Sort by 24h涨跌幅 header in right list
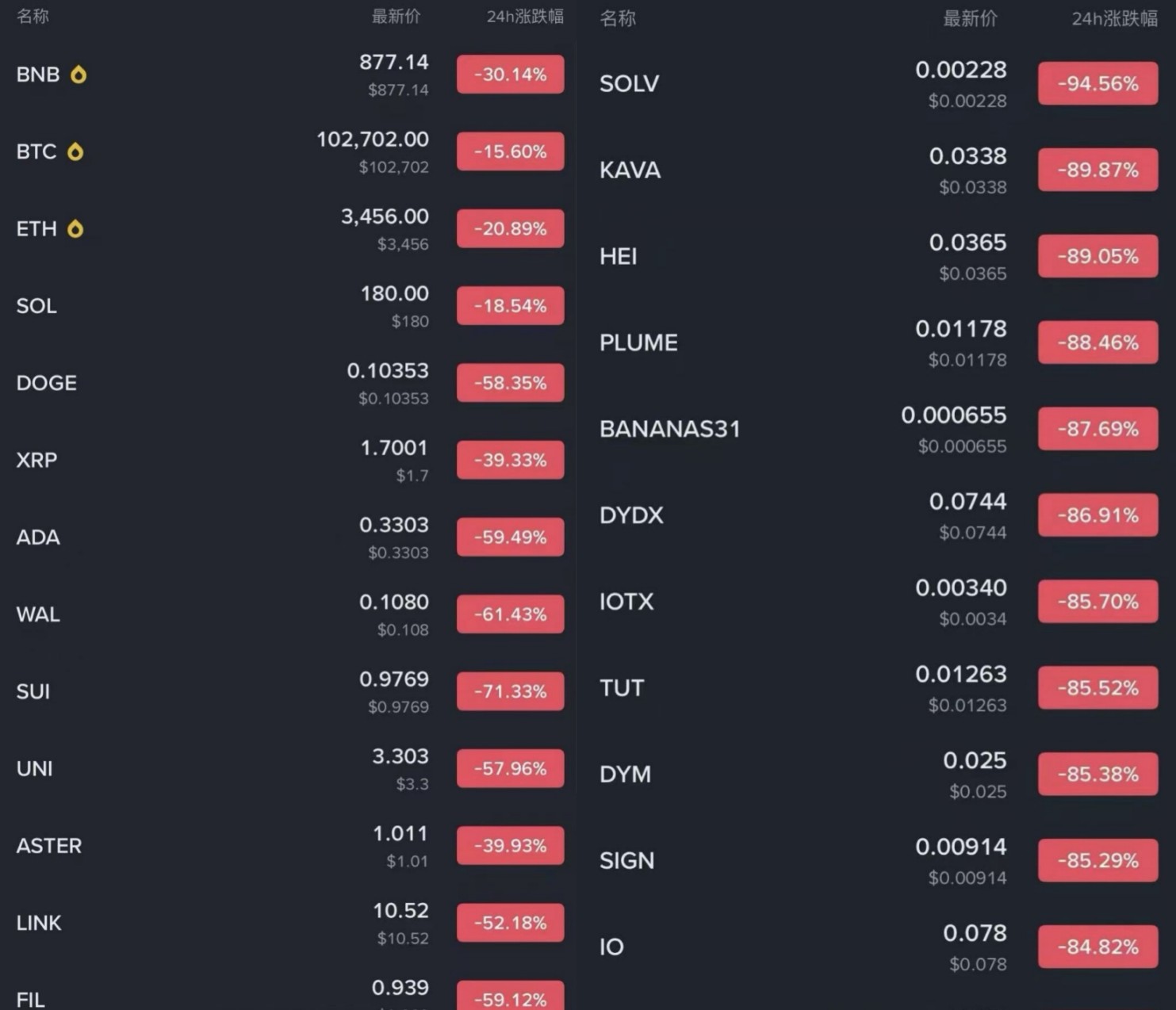This screenshot has height=1010, width=1176. coord(1114,19)
